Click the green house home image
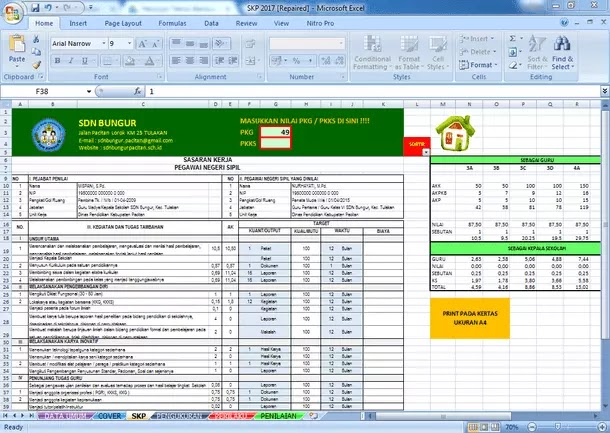 pyautogui.click(x=455, y=133)
